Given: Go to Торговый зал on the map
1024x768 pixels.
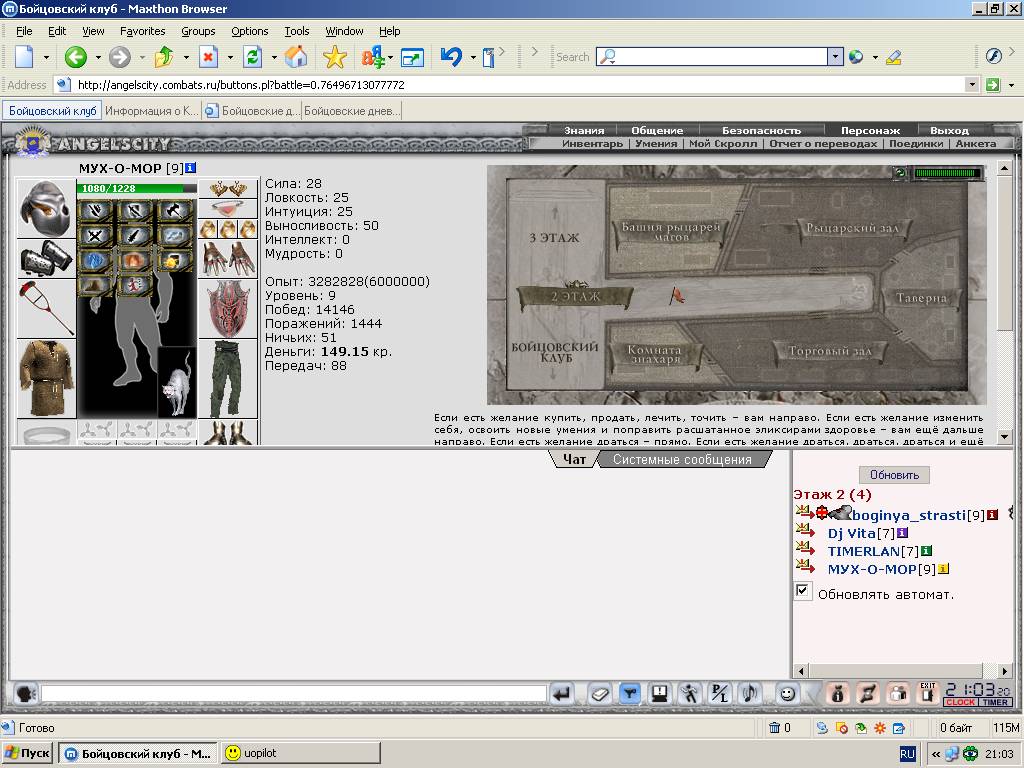Looking at the screenshot, I should (829, 351).
